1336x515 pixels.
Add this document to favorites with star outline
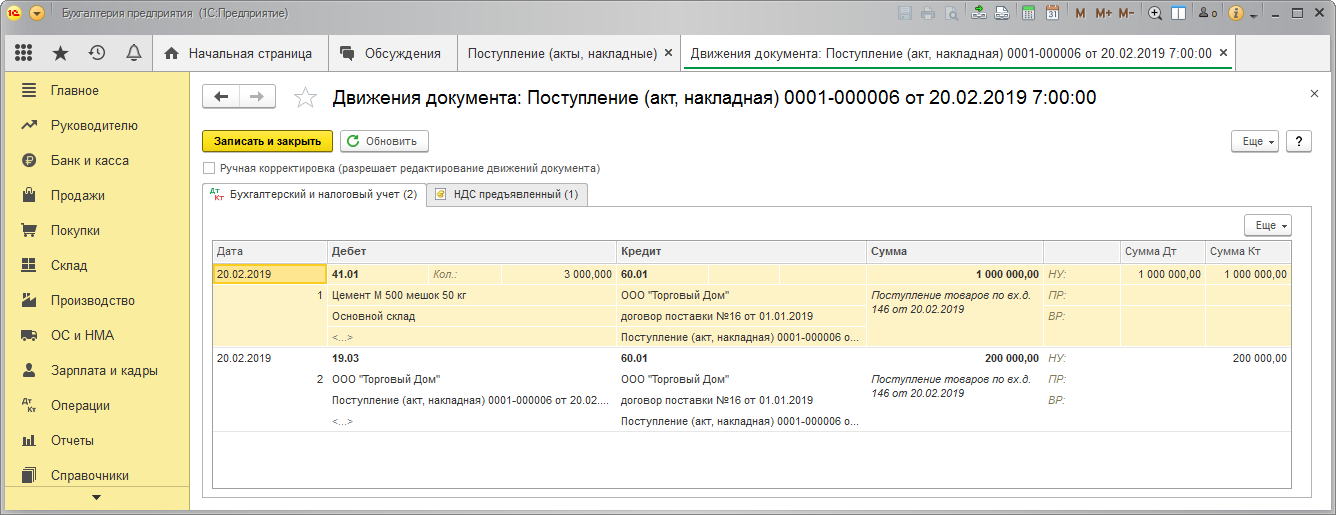pos(305,97)
